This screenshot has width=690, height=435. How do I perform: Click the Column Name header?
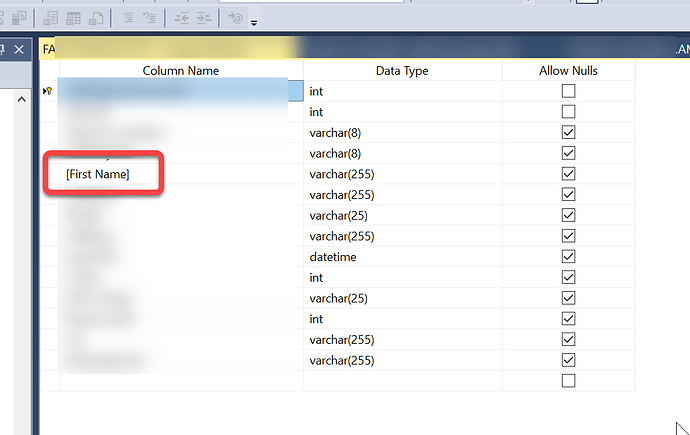(180, 70)
